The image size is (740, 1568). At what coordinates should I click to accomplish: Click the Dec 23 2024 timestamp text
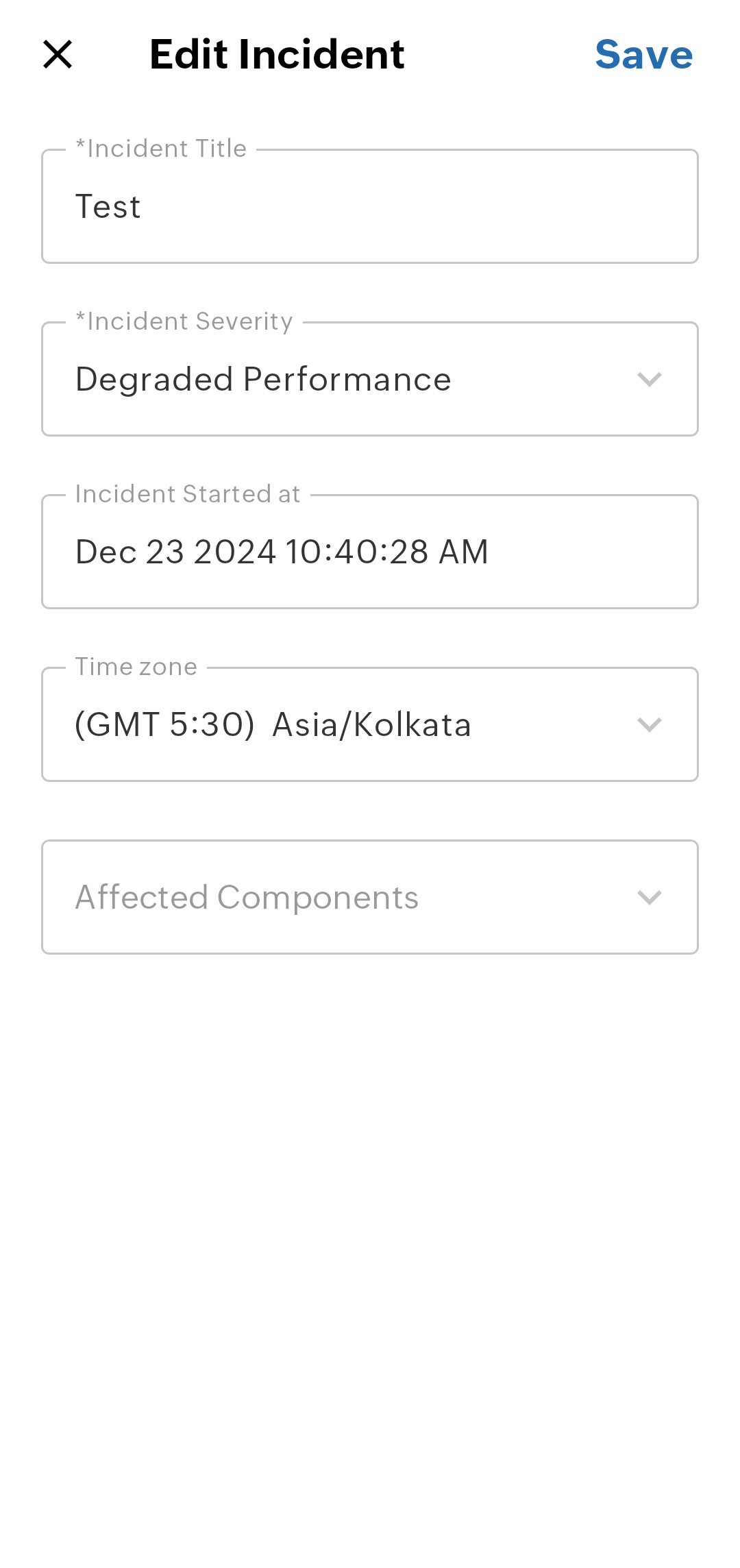[x=282, y=552]
